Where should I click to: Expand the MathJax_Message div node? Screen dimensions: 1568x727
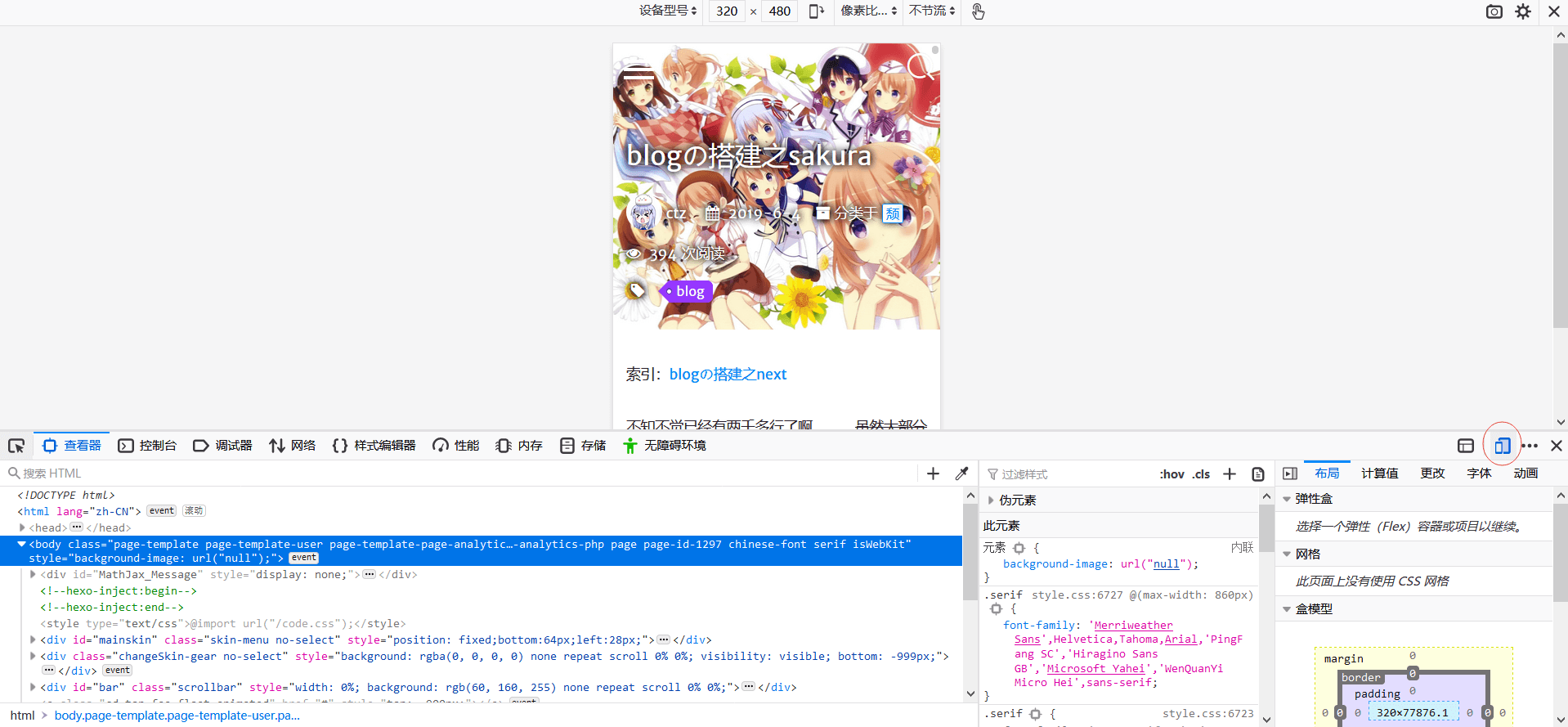coord(33,574)
